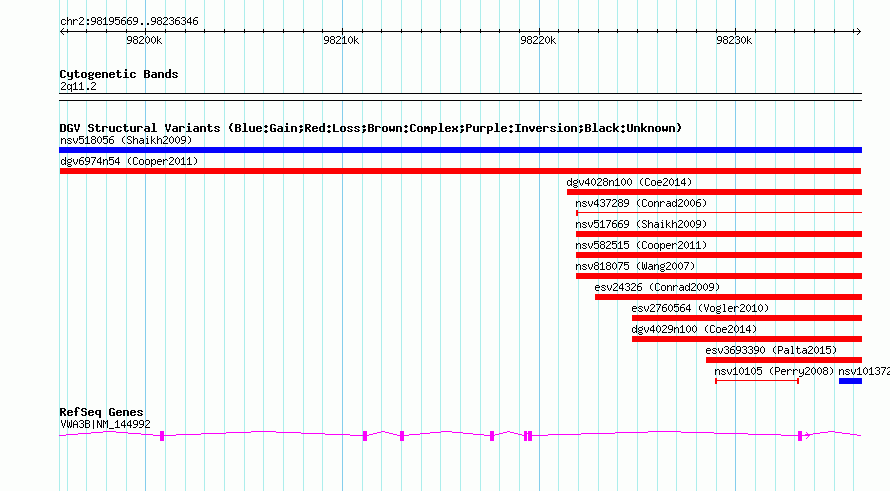Screen dimensions: 890x491
Task: Click the VWA3B double exon near 98220k
Action: pyautogui.click(x=528, y=436)
